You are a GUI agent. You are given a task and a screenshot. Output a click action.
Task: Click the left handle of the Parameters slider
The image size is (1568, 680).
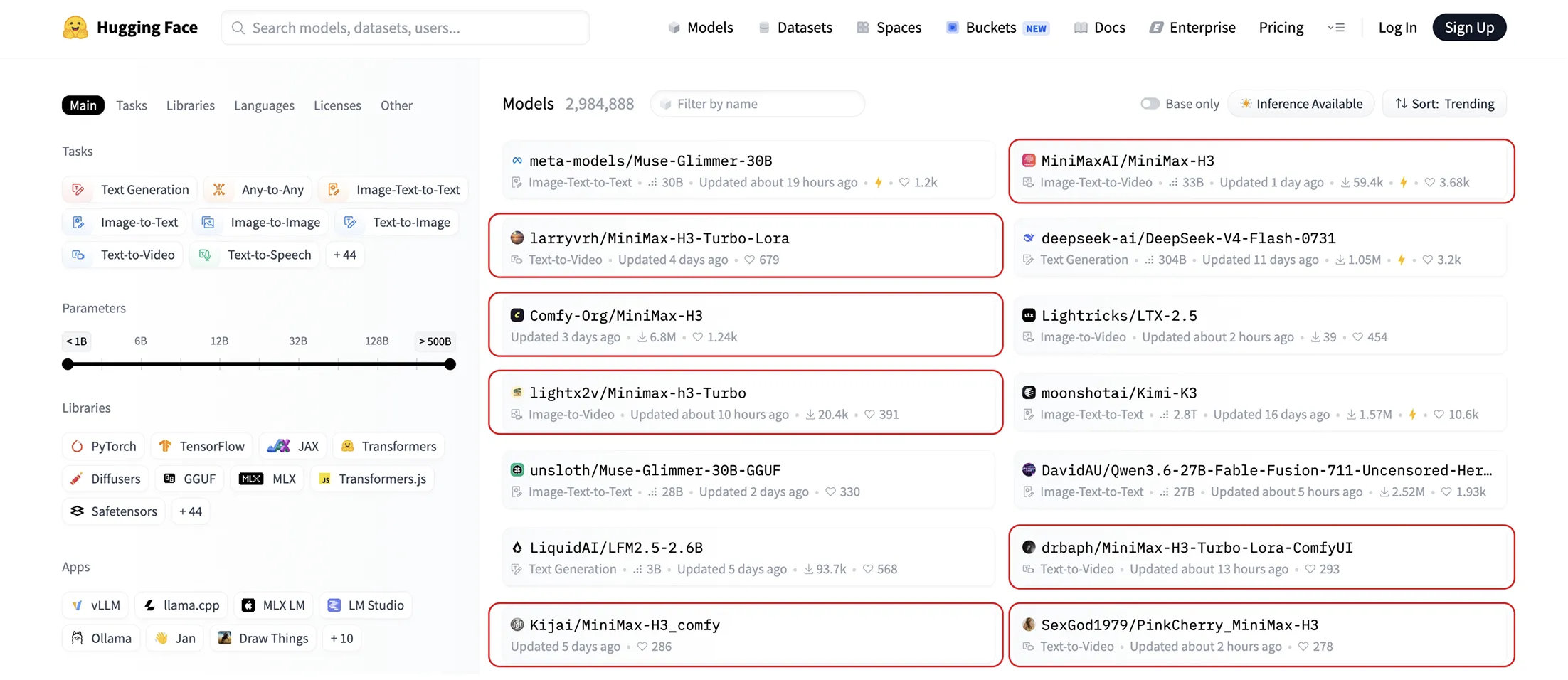click(x=68, y=364)
